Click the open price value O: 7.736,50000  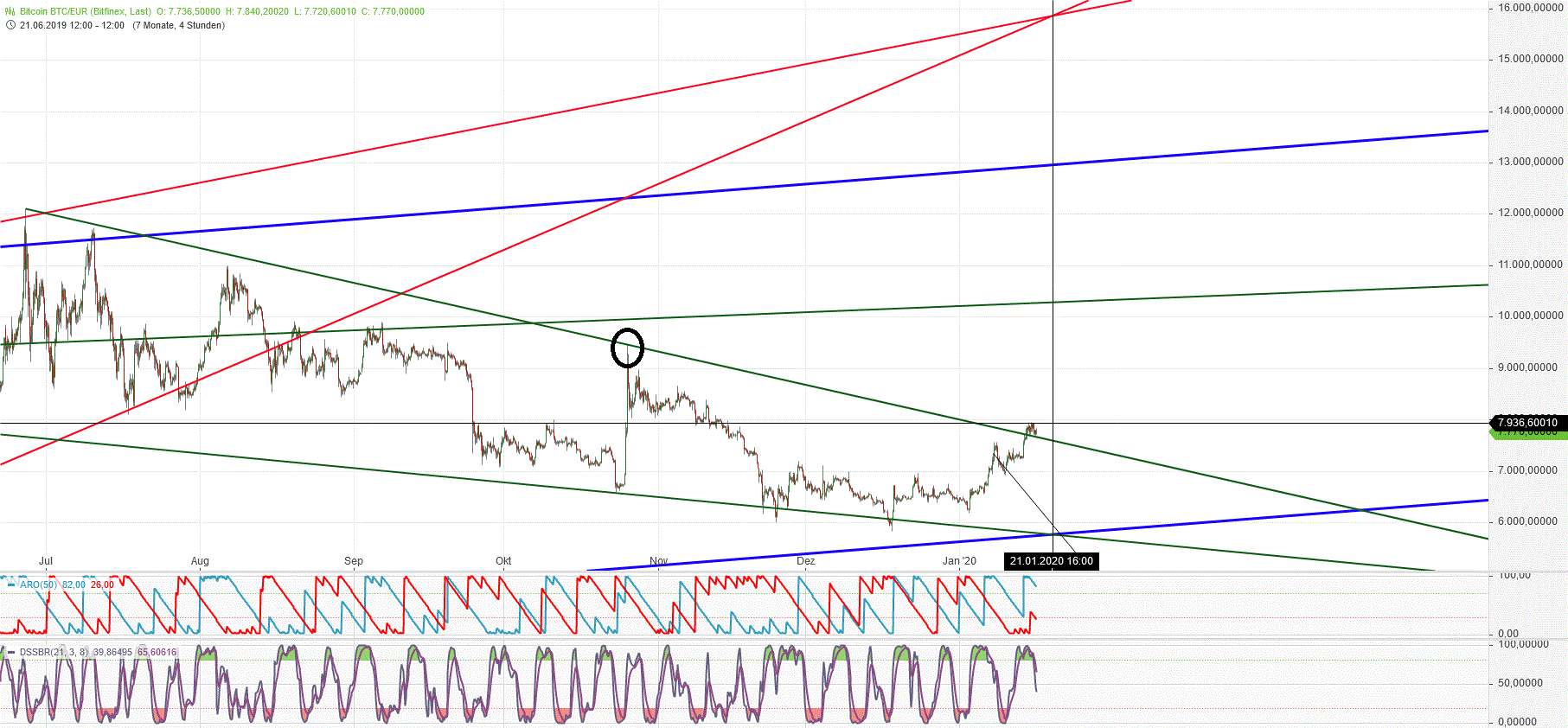click(189, 12)
